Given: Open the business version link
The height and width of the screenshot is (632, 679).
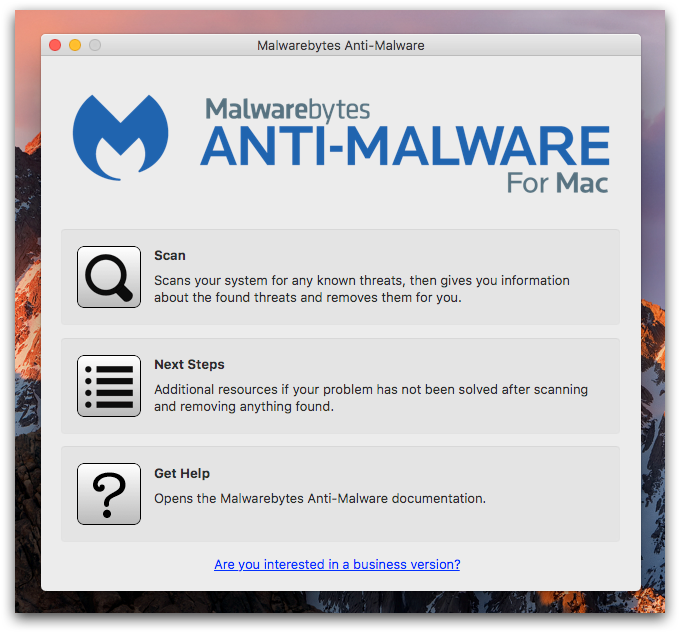Looking at the screenshot, I should 337,564.
